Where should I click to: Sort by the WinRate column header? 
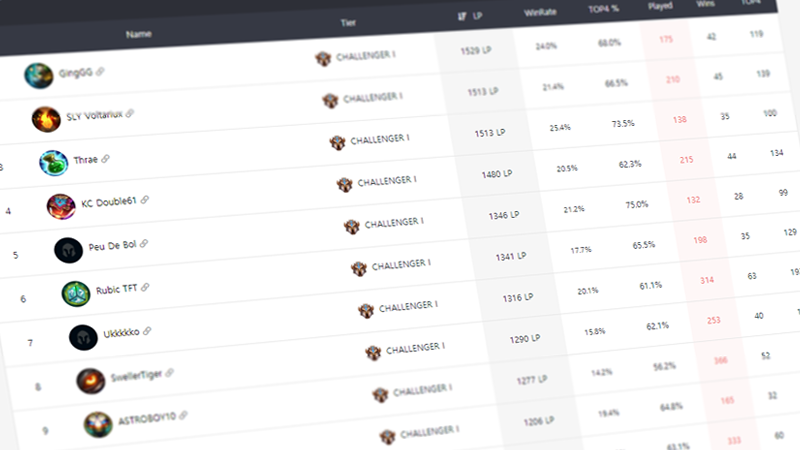click(540, 12)
